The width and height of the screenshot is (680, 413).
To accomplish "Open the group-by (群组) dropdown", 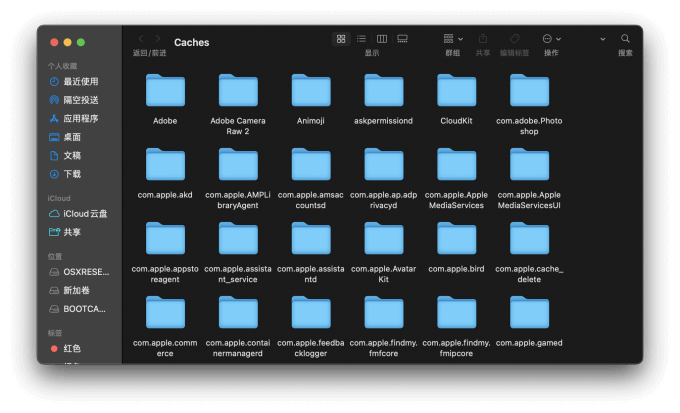I will click(453, 39).
